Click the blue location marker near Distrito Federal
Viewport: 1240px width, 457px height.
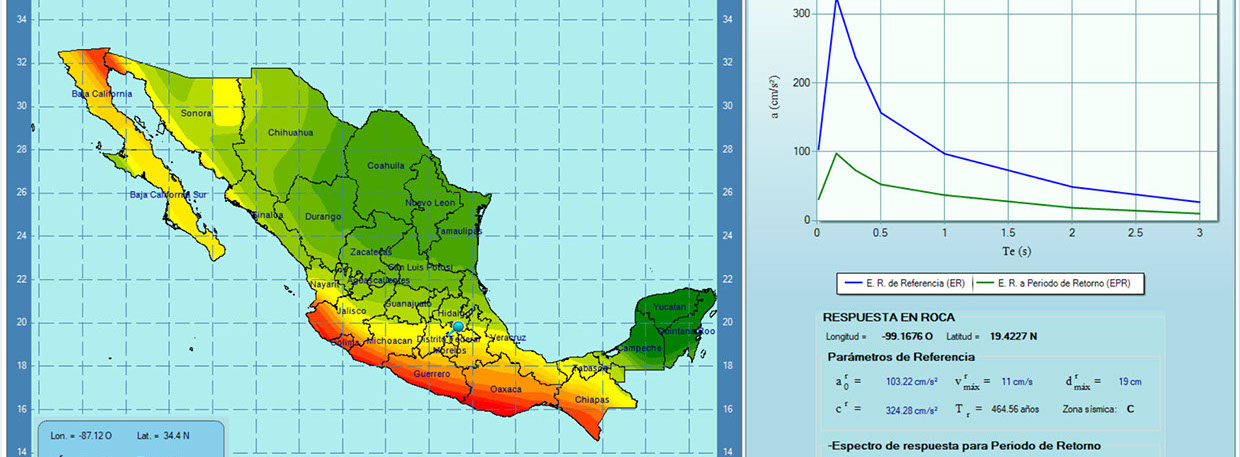point(458,326)
